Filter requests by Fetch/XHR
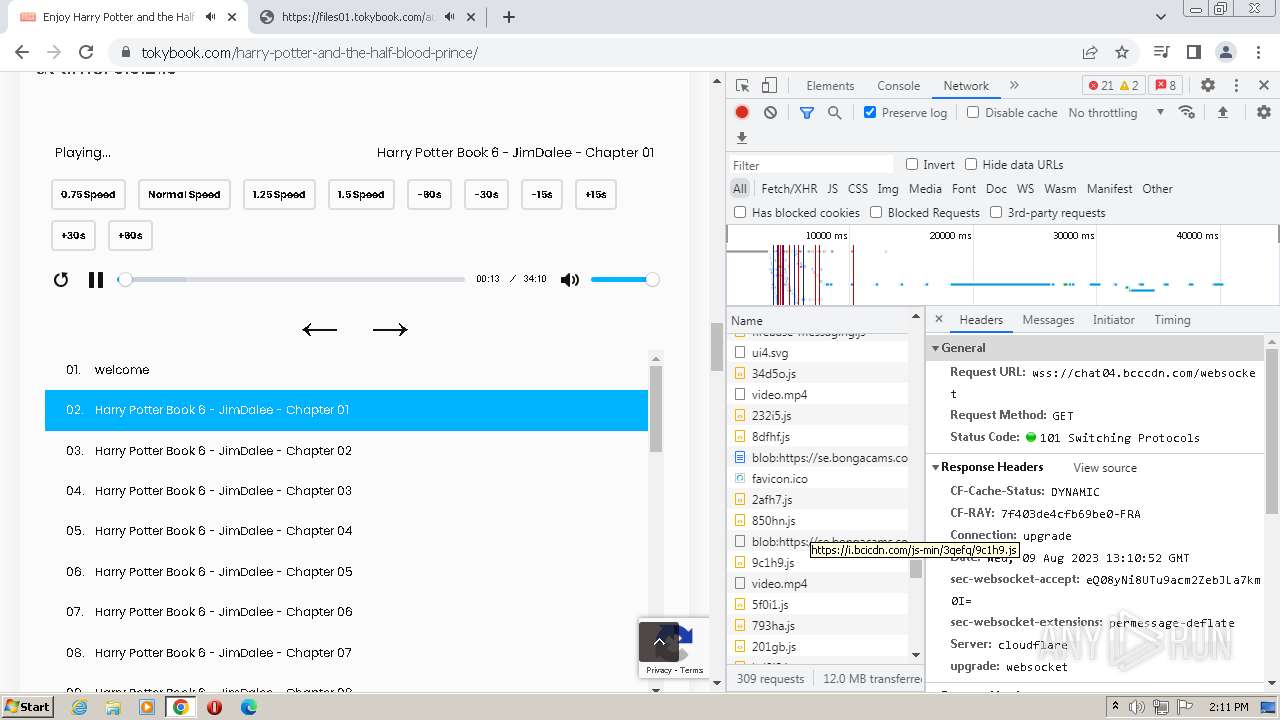1280x720 pixels. click(x=789, y=189)
